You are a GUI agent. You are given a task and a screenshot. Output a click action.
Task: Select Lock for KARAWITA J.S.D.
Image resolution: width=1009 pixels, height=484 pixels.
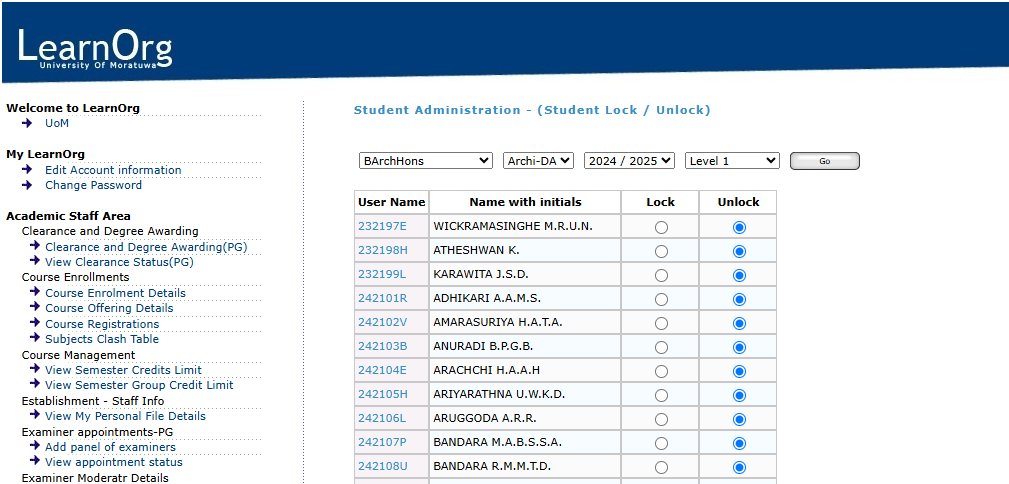coord(661,275)
